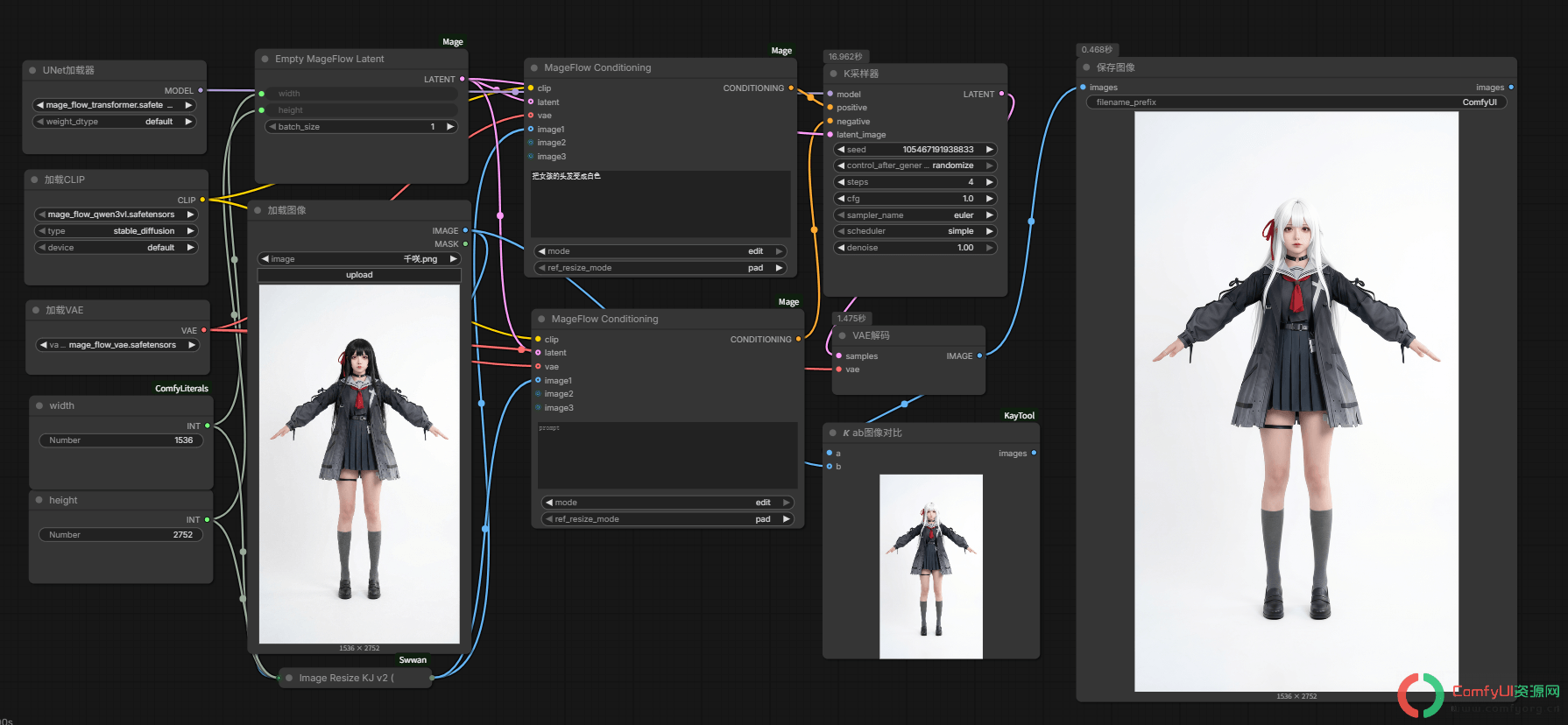Click previous arrow on mage_flow_qwen3vl clip selector
Viewport: 1568px width, 725px height.
[x=40, y=215]
